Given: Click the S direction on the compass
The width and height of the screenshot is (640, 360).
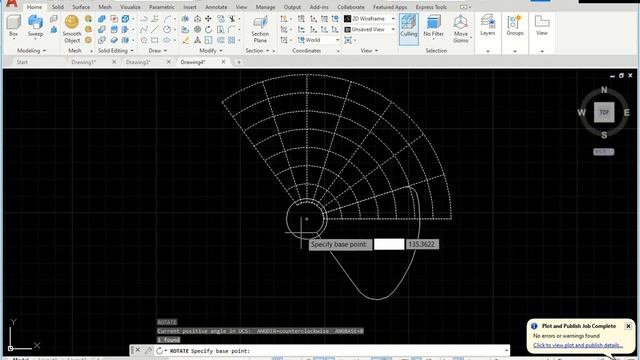Looking at the screenshot, I should pyautogui.click(x=604, y=135).
